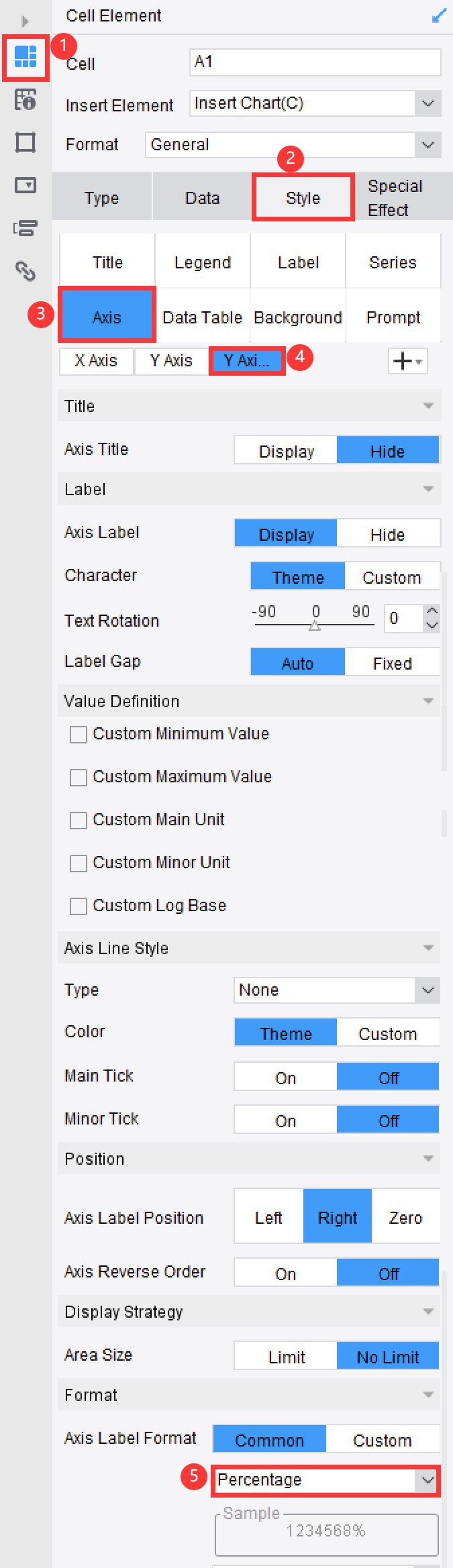Switch to the Type tab
The image size is (453, 1568).
pos(102,197)
